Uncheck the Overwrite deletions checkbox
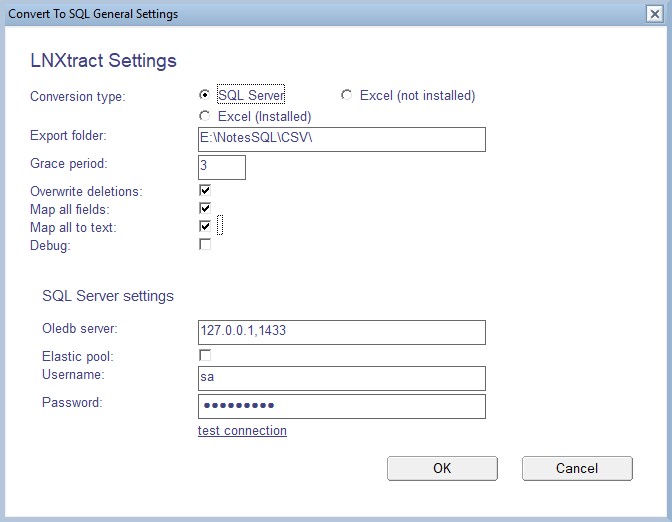Screen dimensions: 672x522 205,190
